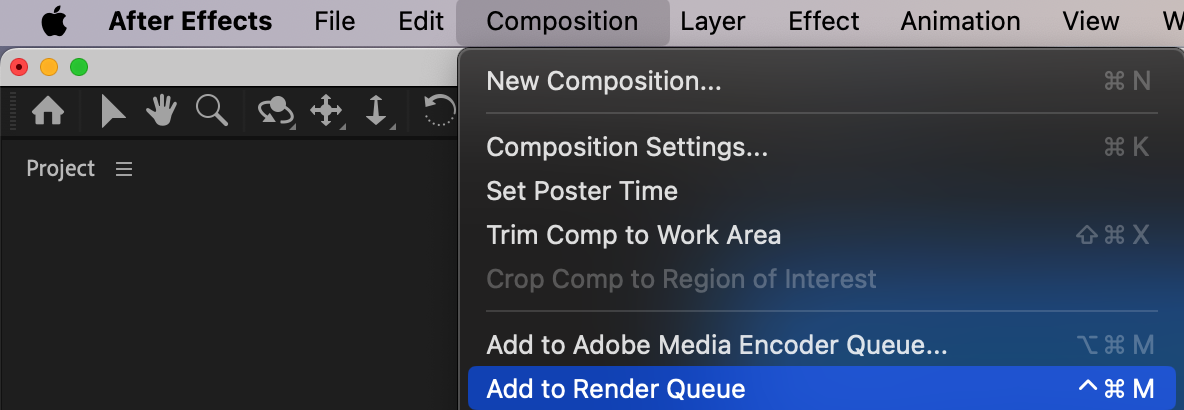This screenshot has height=410, width=1184.
Task: Select the Hand tool
Action: point(161,111)
